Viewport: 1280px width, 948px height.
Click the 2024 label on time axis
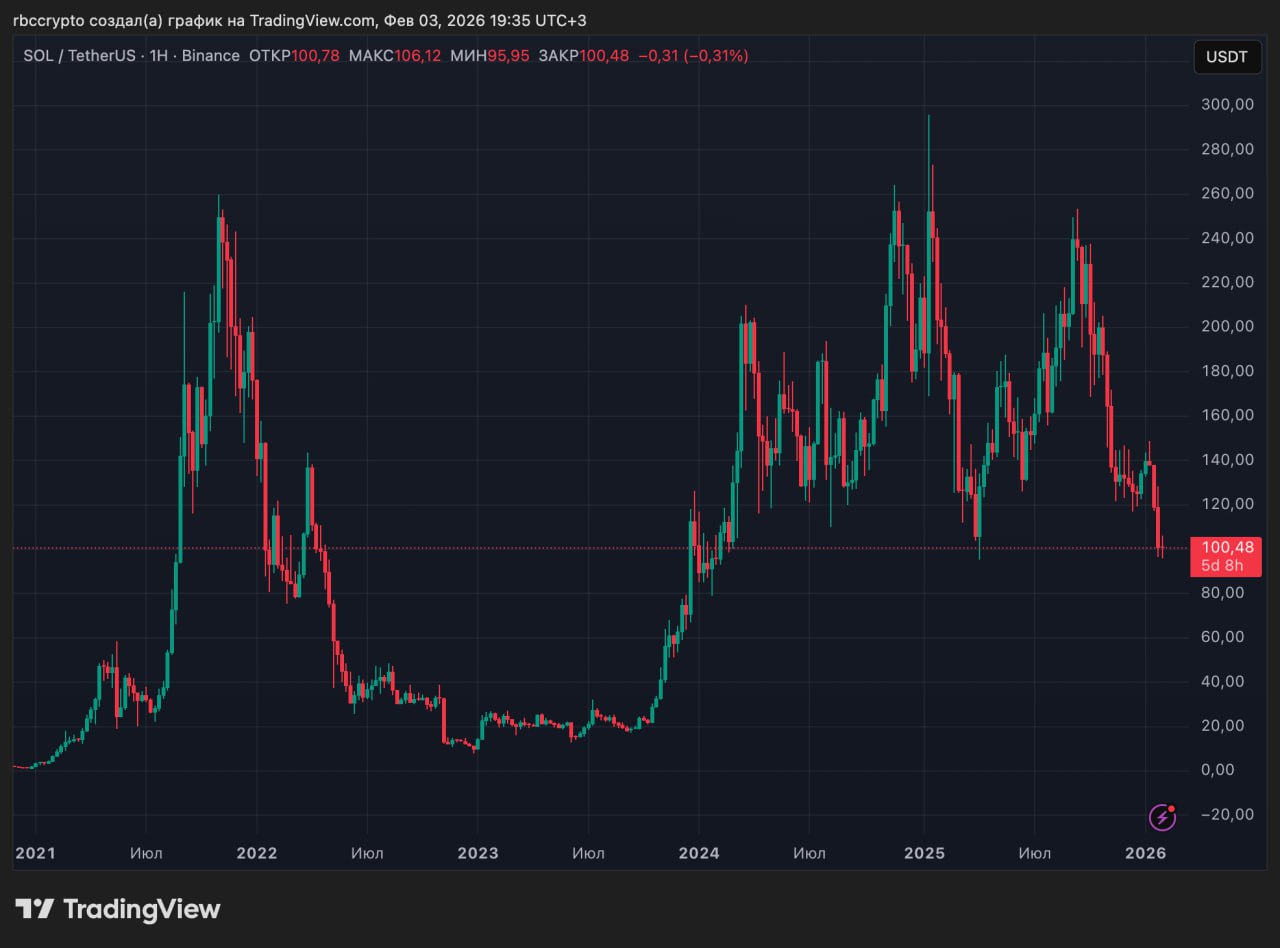pyautogui.click(x=698, y=853)
